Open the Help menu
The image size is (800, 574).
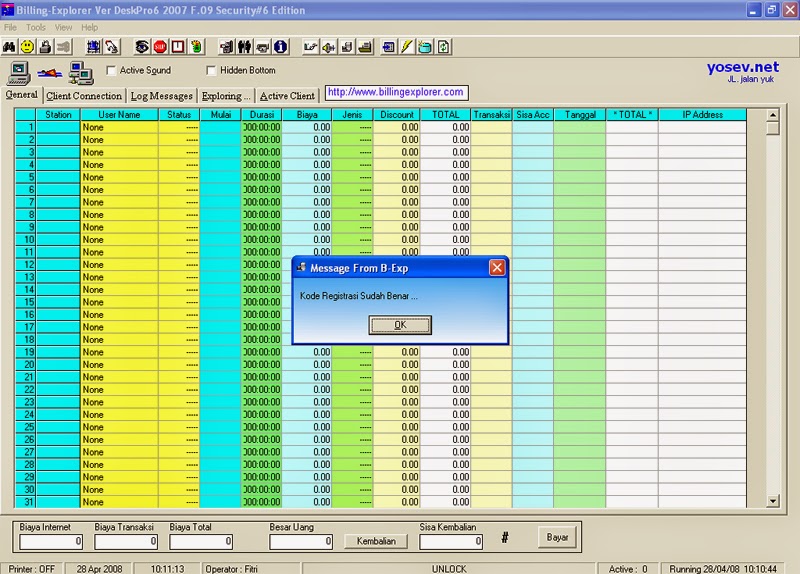(89, 28)
